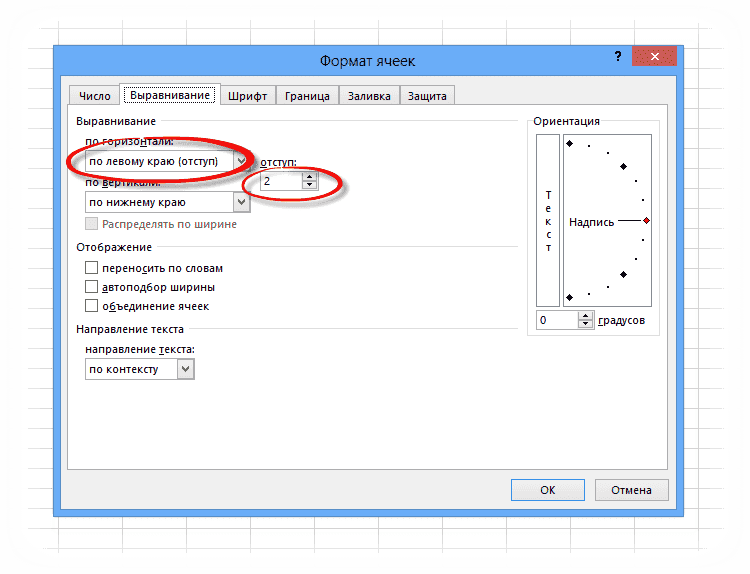The image size is (750, 574).
Task: Close the Формат ячеек dialog
Action: [x=654, y=56]
